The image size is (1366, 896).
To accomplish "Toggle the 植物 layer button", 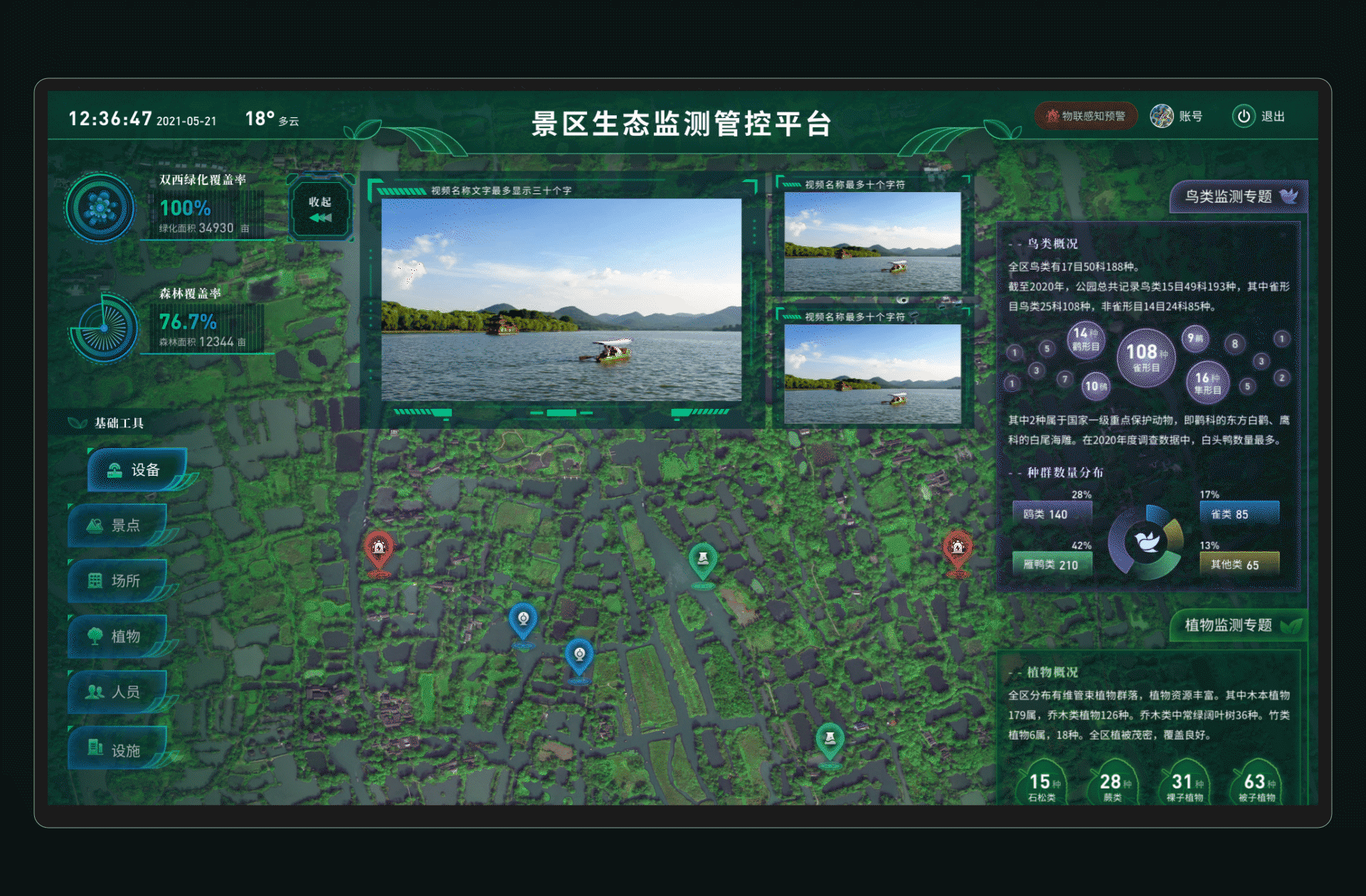I will (x=117, y=636).
